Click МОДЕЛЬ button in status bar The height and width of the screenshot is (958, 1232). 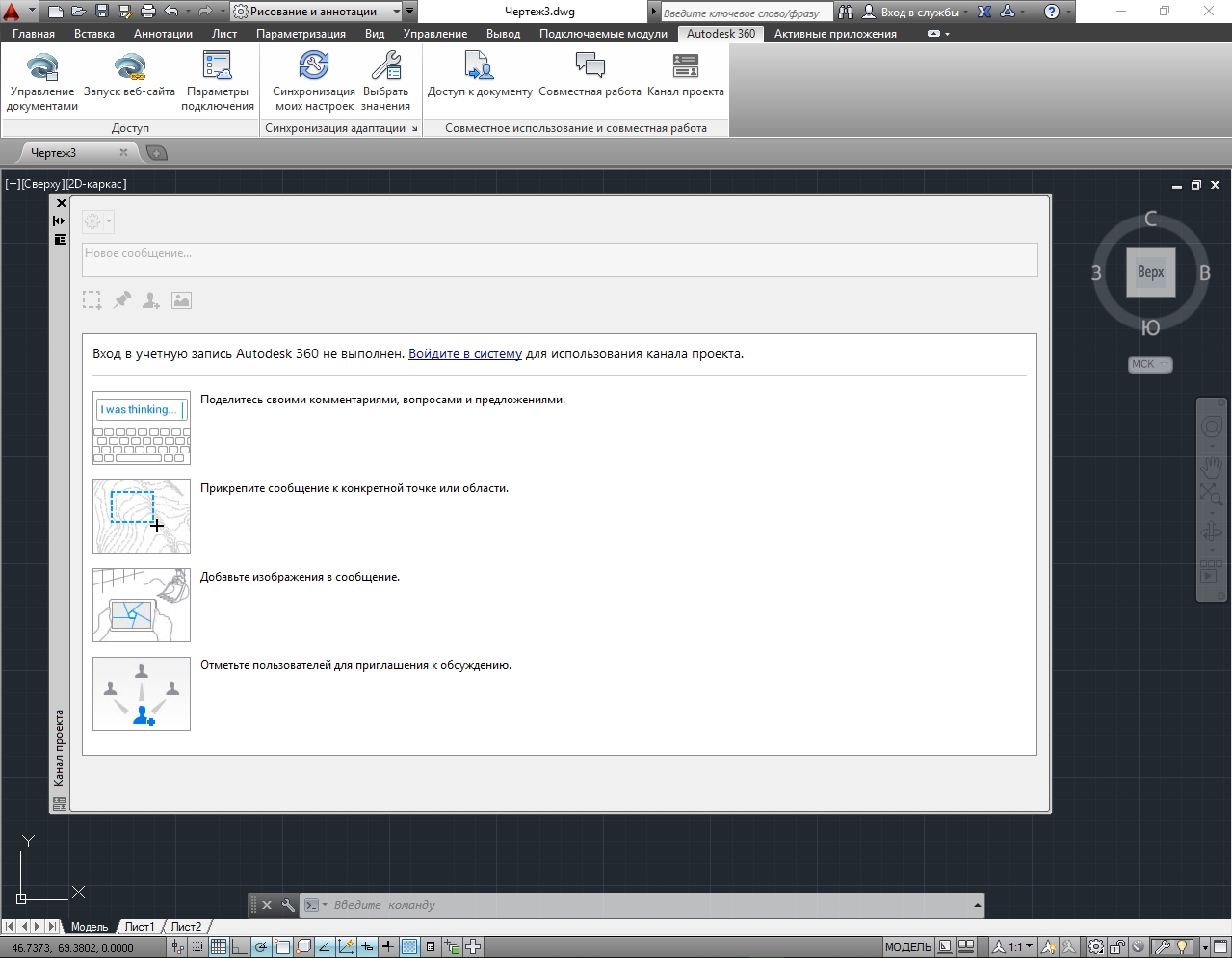pos(907,946)
